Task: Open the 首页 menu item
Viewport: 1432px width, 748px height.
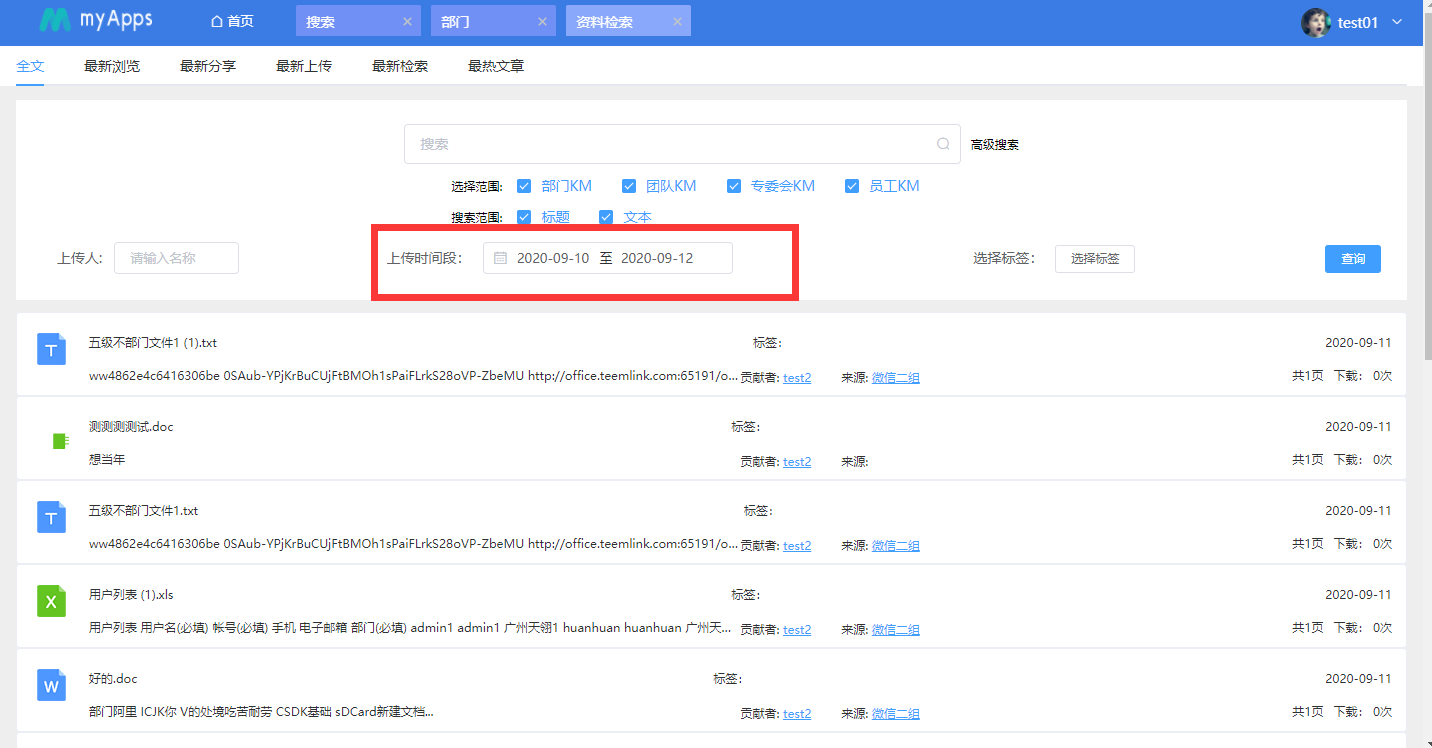Action: (232, 20)
